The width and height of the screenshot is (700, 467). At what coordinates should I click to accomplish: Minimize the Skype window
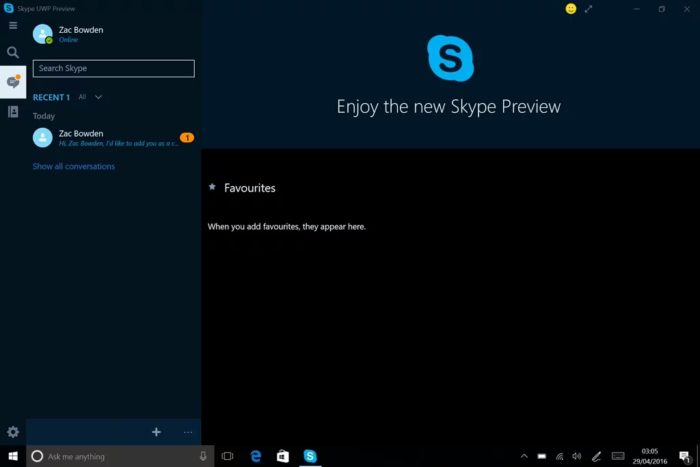637,9
